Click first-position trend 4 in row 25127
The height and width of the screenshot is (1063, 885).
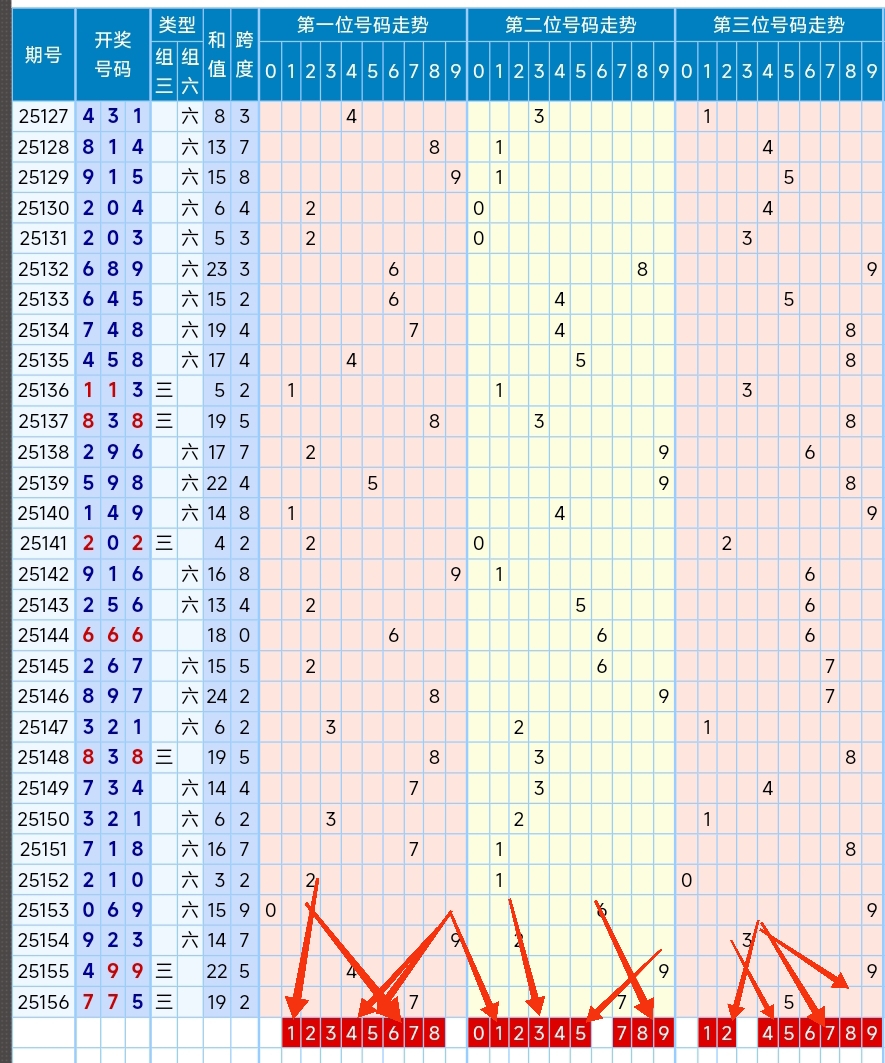[351, 117]
